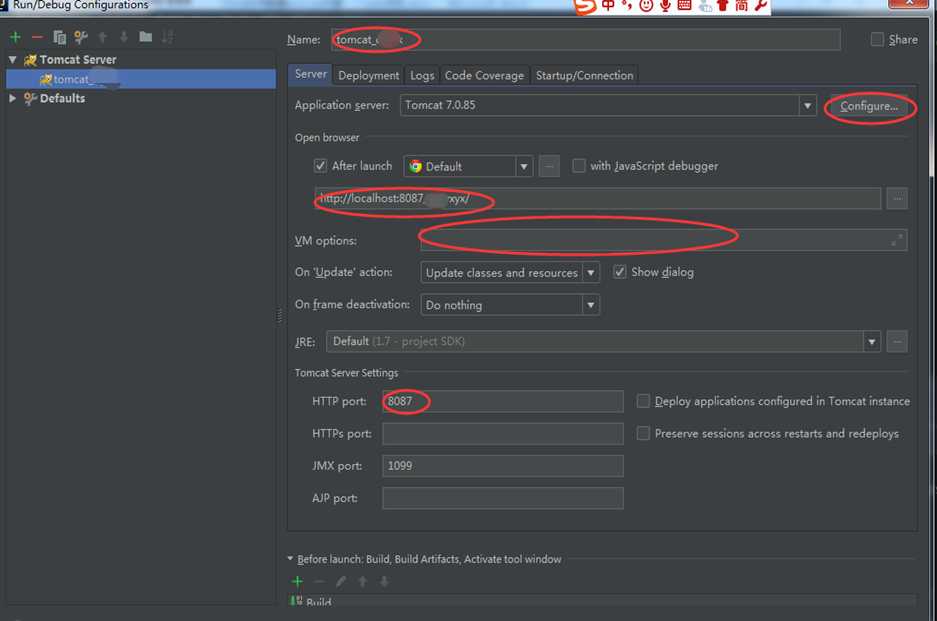Open the Default browser dropdown
The width and height of the screenshot is (937, 621).
tap(523, 166)
